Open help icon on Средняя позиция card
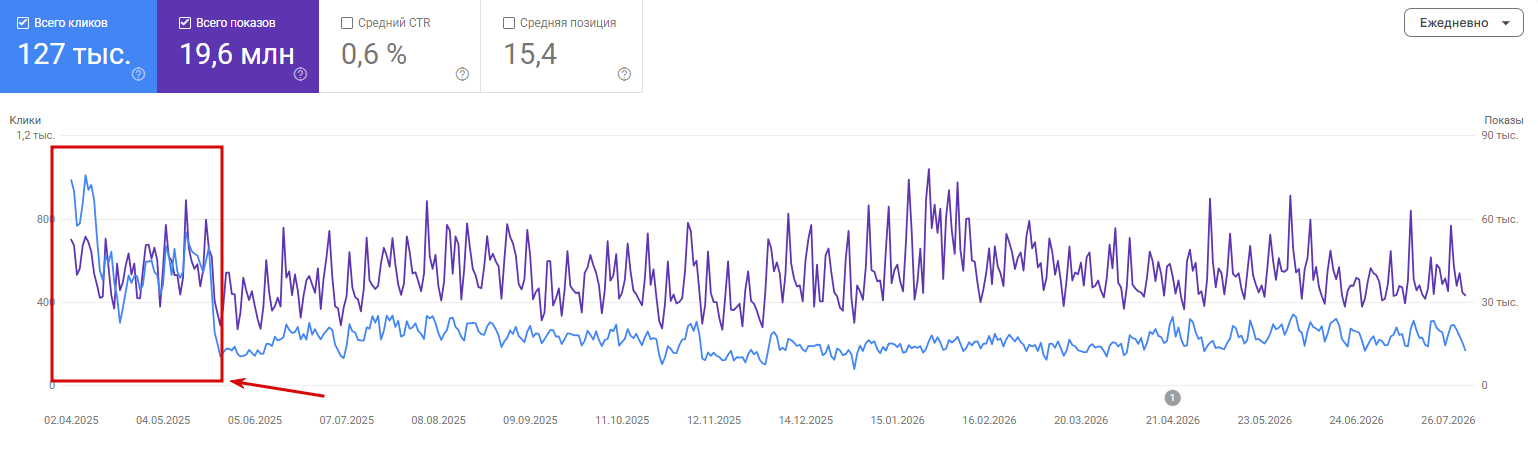 [624, 74]
